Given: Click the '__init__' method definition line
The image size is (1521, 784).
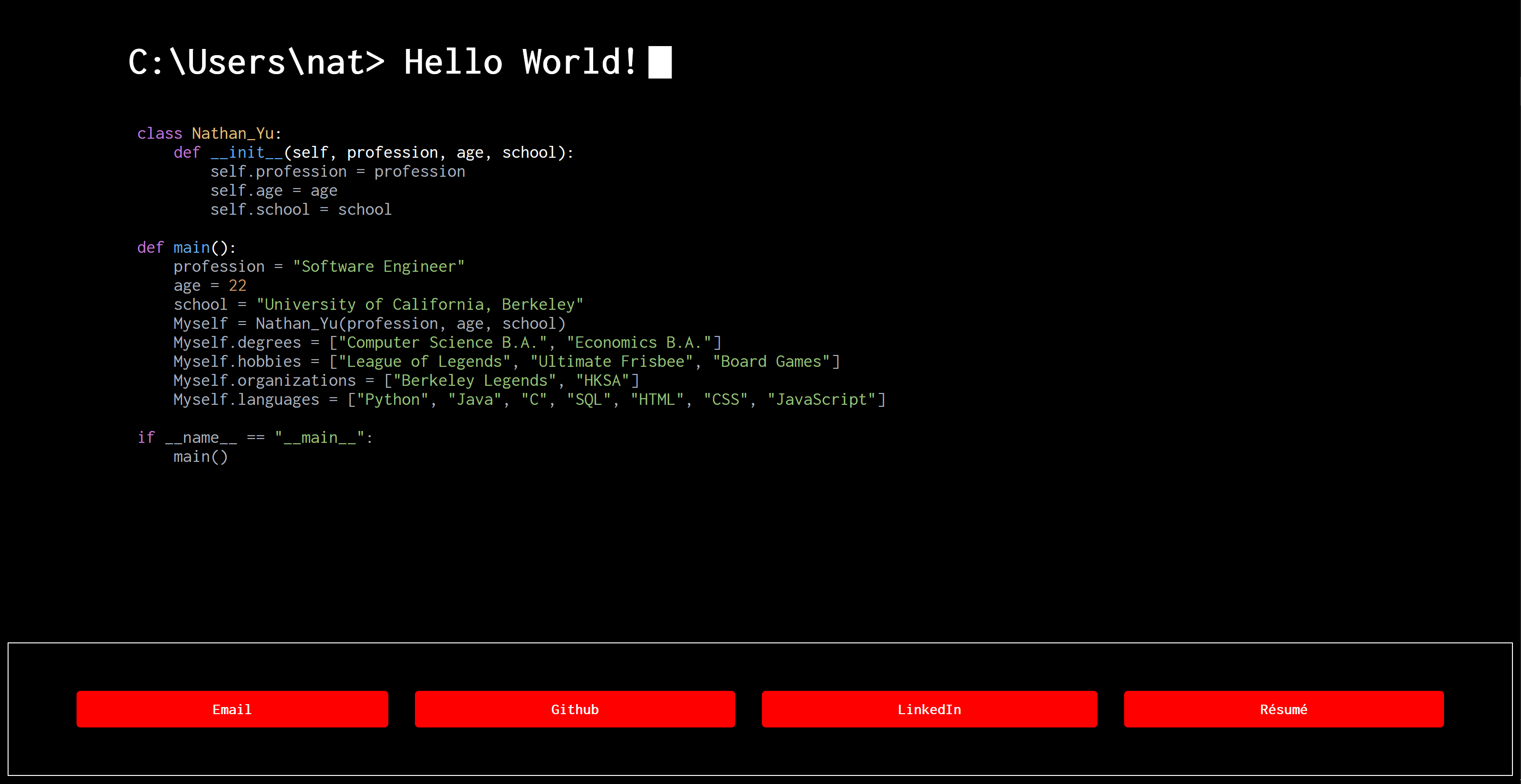Looking at the screenshot, I should (374, 153).
